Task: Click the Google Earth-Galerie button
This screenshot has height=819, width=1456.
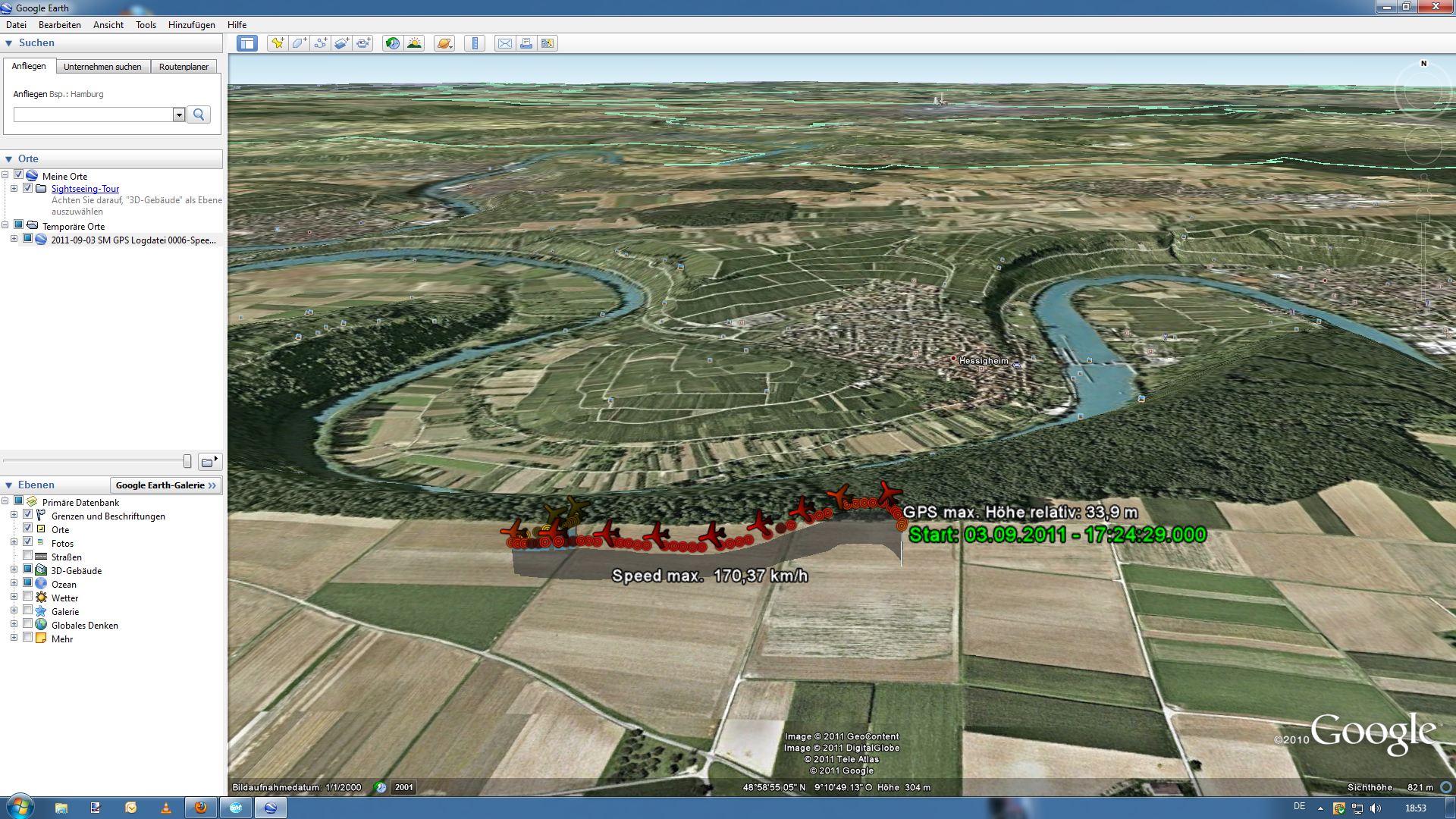Action: click(x=165, y=485)
